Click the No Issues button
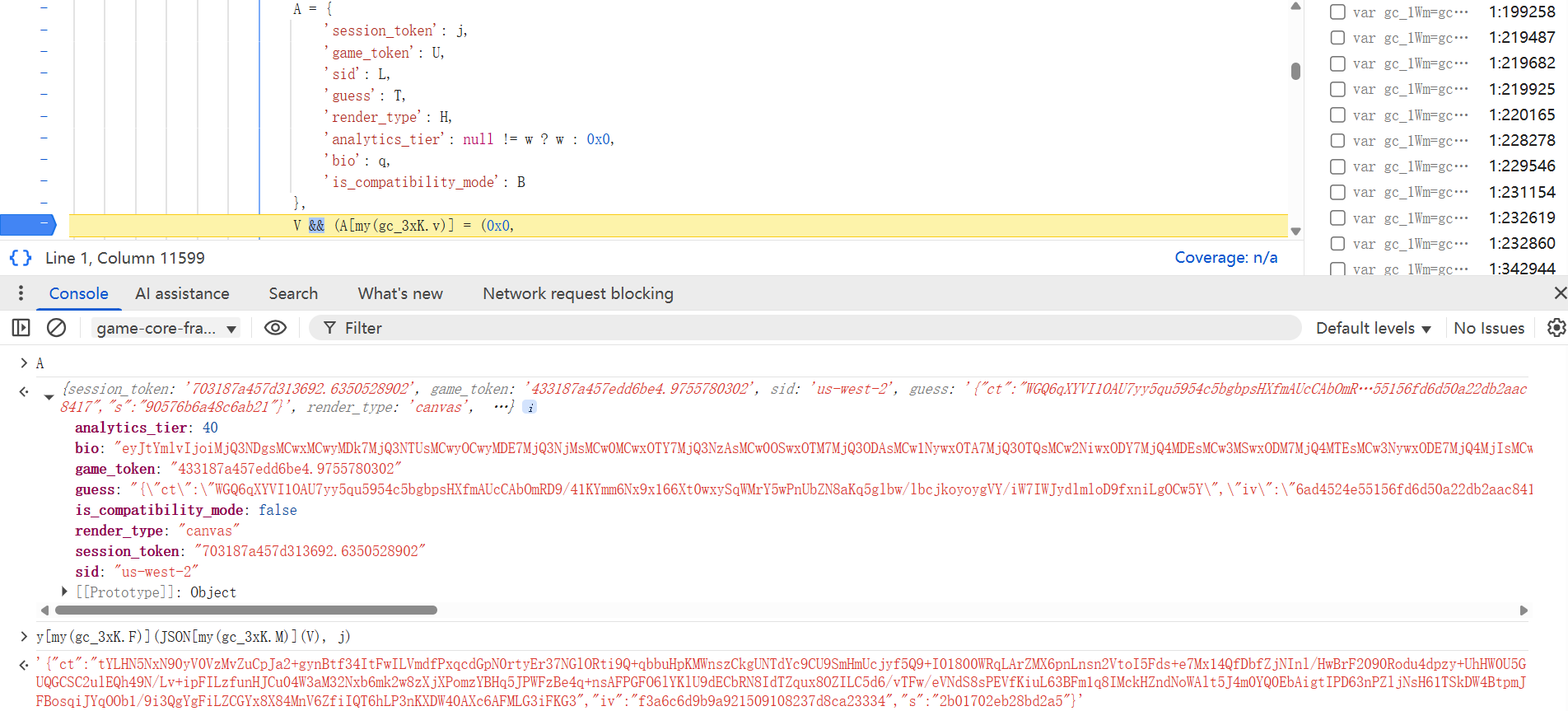 tap(1488, 328)
